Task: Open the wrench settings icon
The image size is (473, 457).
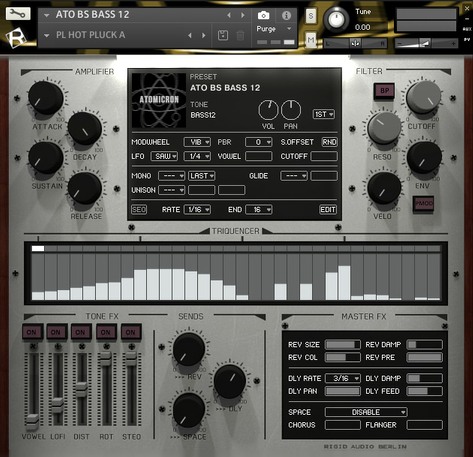Action: coord(18,14)
